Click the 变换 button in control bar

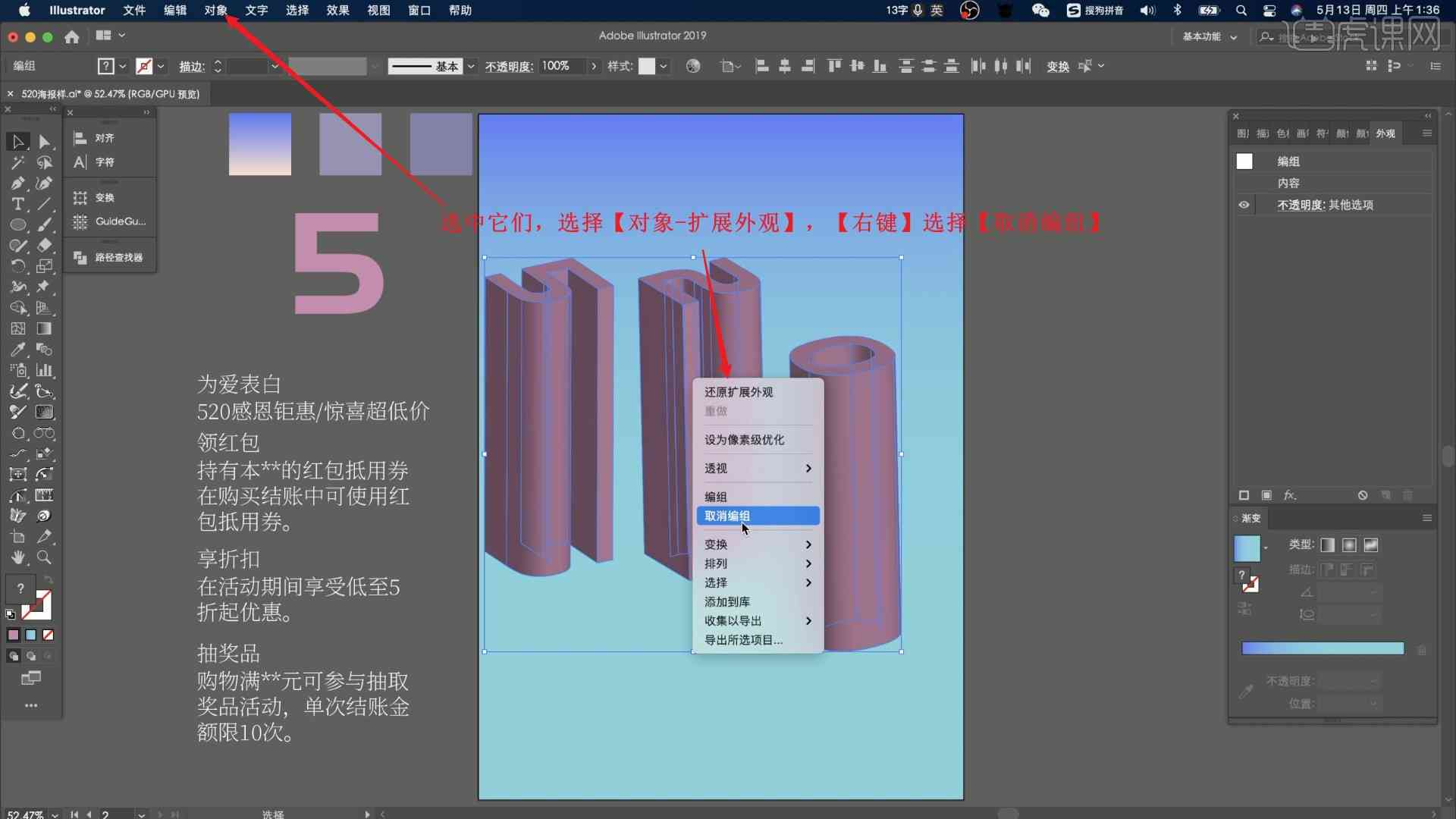tap(1058, 67)
